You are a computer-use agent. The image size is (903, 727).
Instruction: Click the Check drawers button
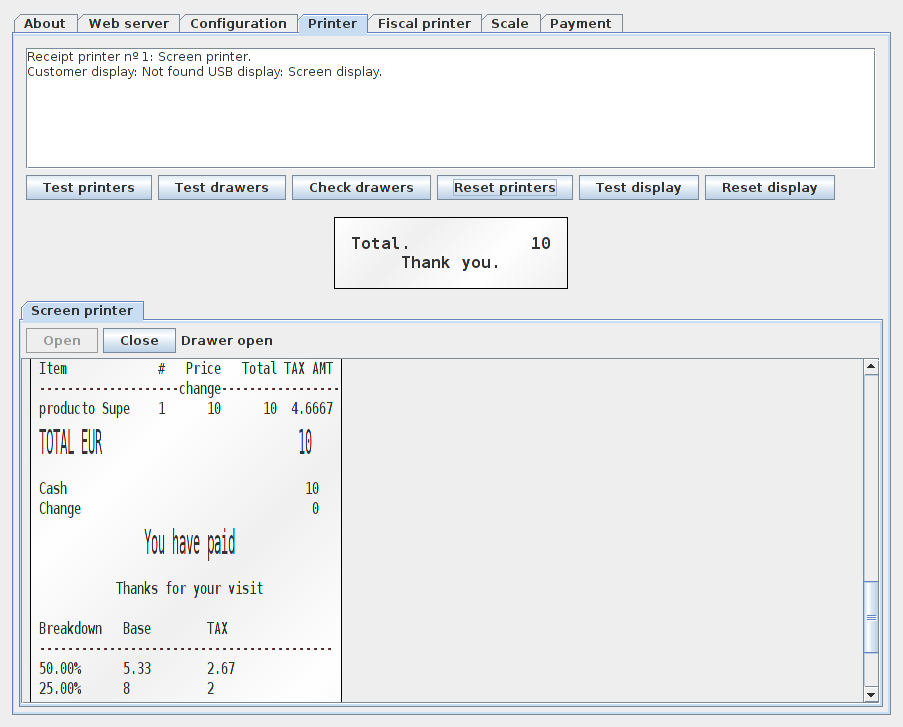point(361,188)
